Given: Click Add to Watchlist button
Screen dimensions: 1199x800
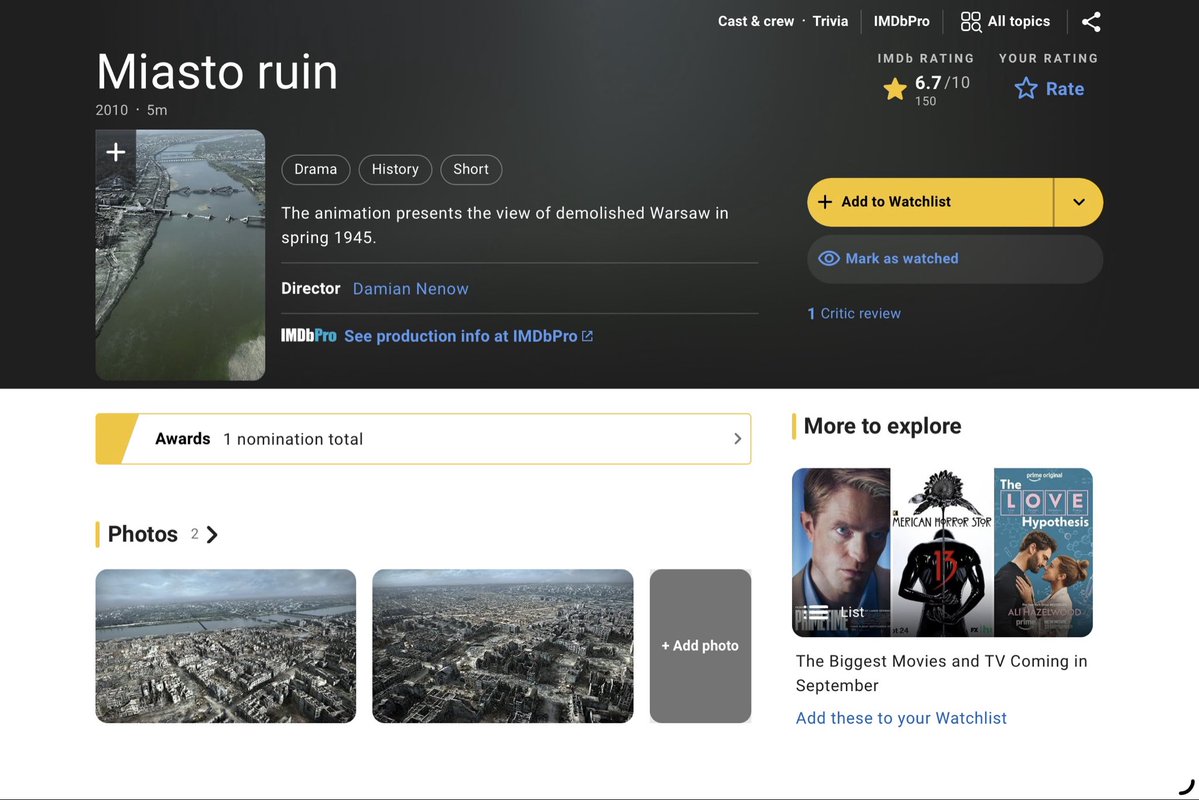Looking at the screenshot, I should click(930, 202).
